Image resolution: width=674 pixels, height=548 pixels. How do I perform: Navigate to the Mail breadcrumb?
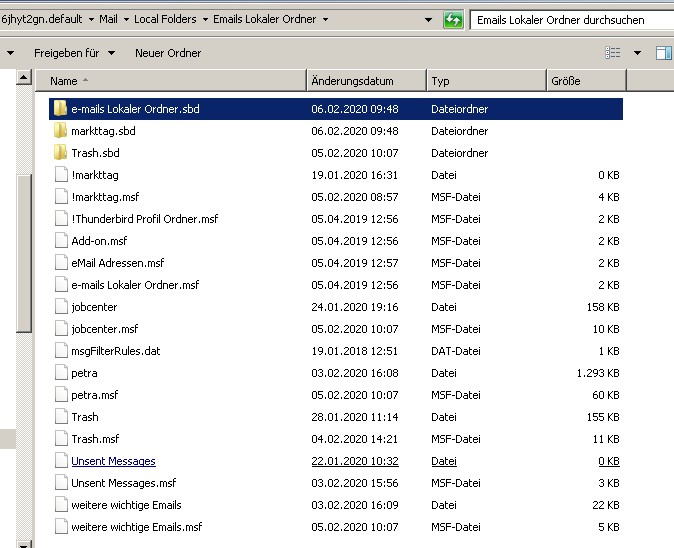coord(107,19)
